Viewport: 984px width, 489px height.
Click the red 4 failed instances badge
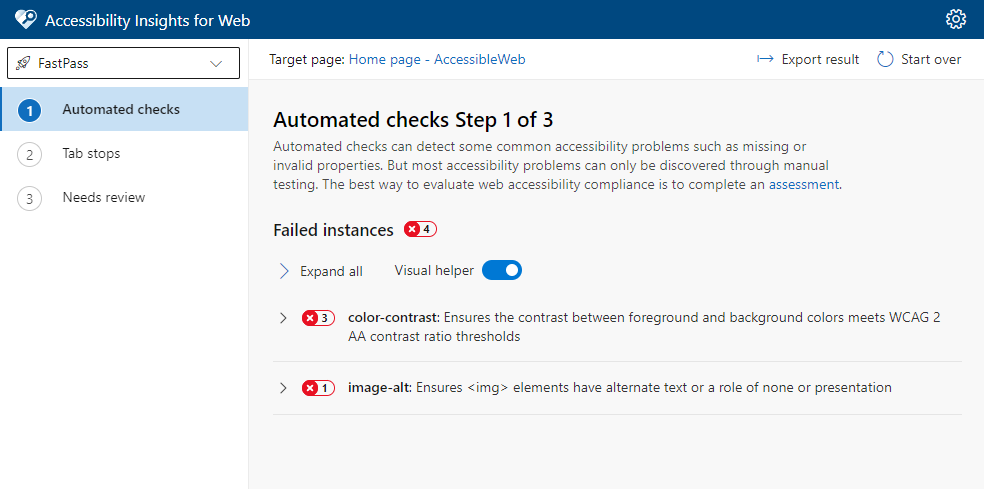click(420, 230)
